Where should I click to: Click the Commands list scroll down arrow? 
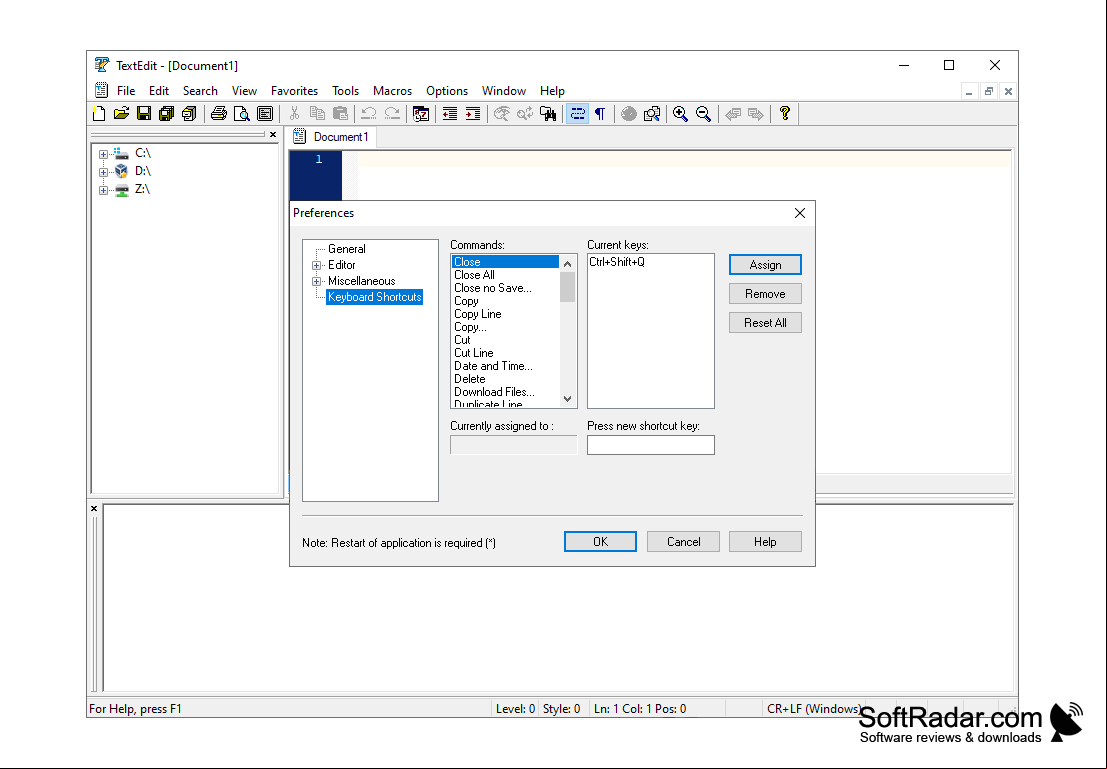point(568,400)
